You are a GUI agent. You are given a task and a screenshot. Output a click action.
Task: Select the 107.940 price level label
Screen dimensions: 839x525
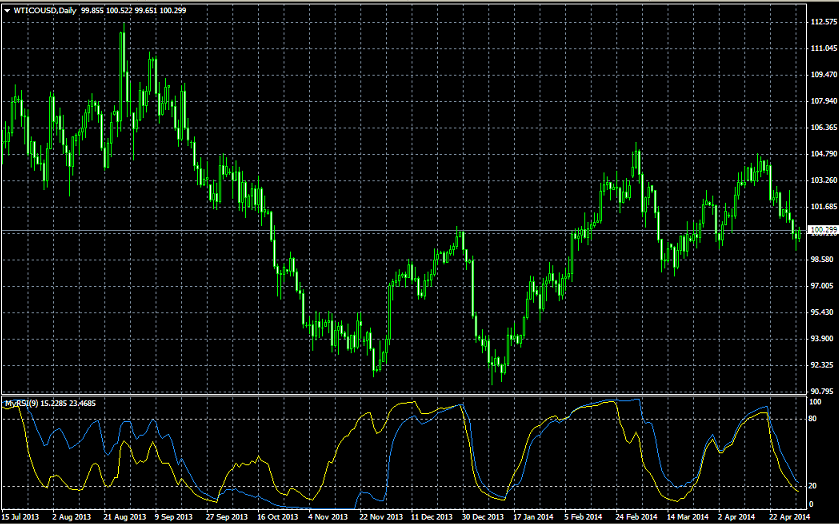(823, 101)
